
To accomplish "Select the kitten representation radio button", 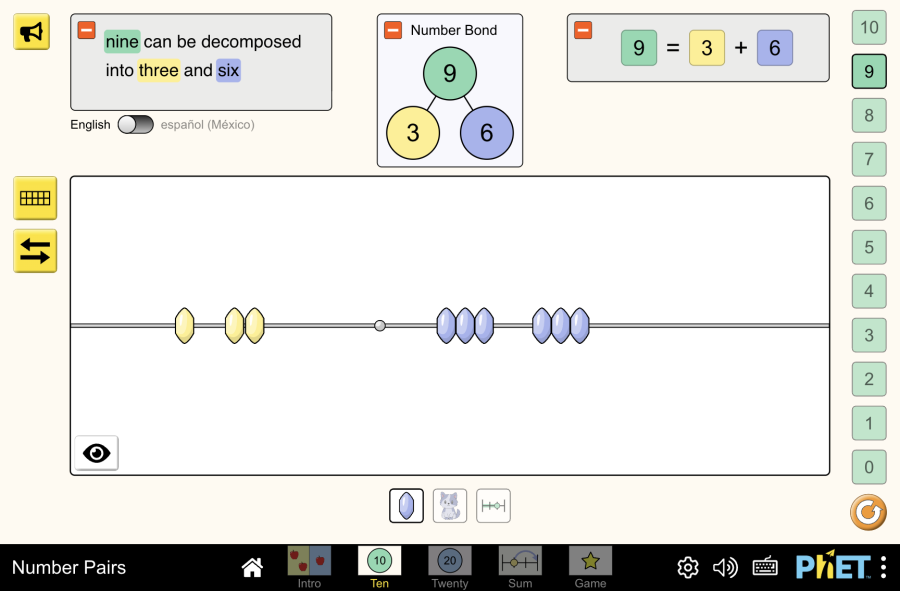I will point(450,506).
